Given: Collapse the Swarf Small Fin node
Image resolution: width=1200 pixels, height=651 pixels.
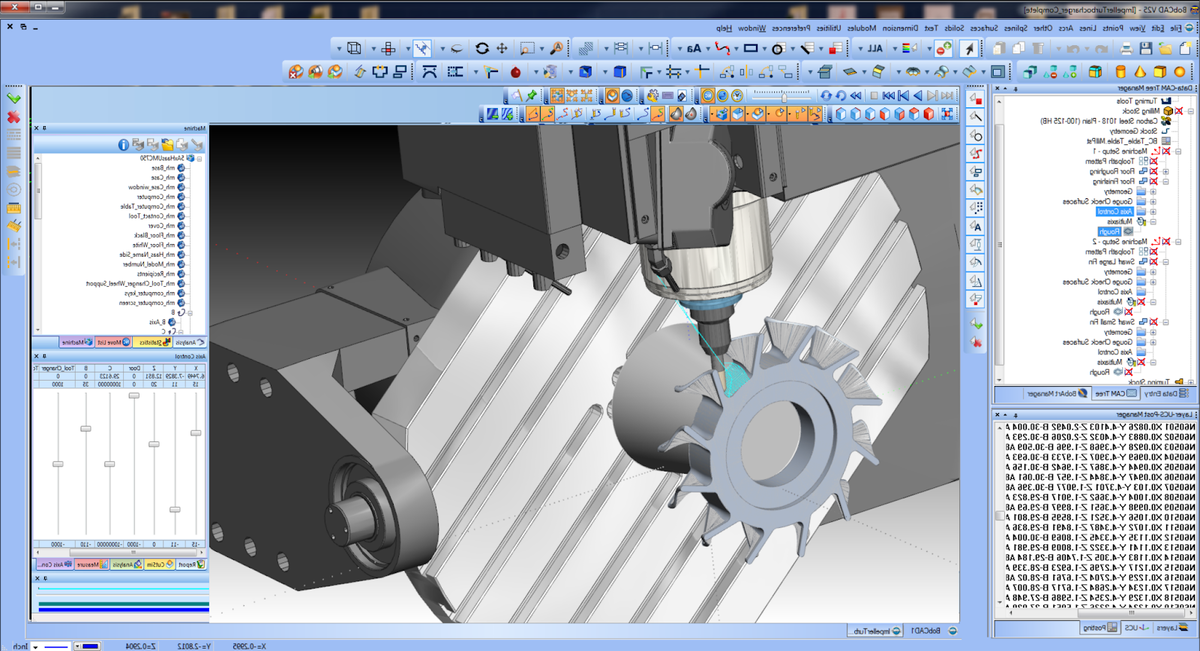Looking at the screenshot, I should tap(1166, 322).
